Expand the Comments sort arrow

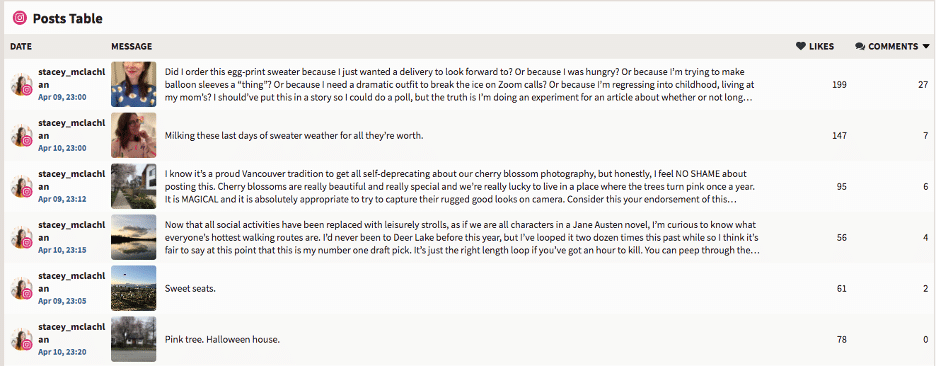(926, 46)
